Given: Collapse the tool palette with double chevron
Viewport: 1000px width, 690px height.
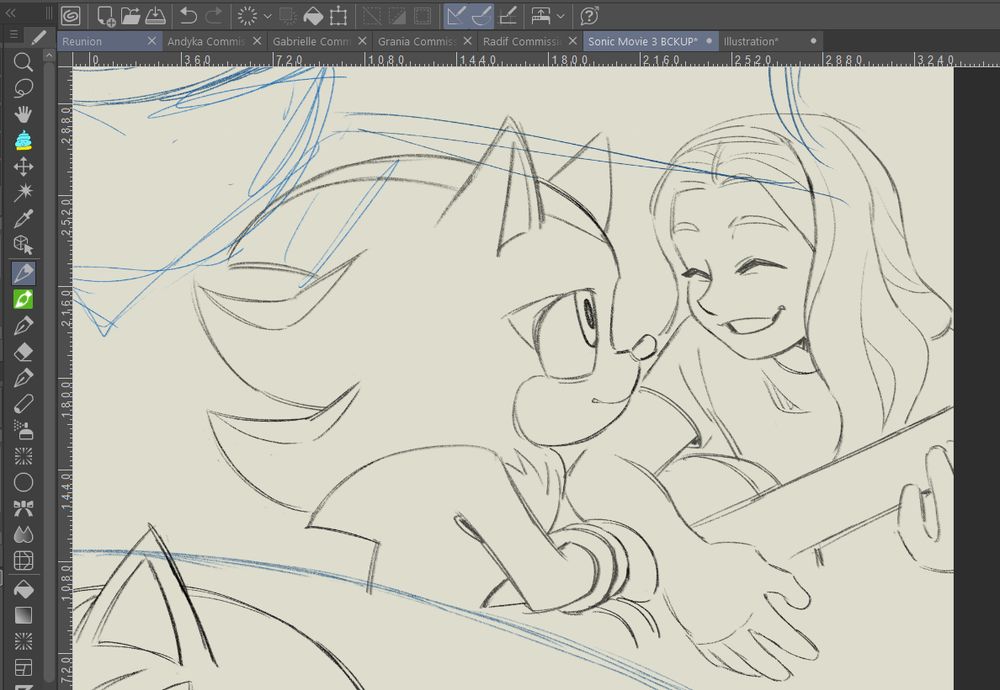Looking at the screenshot, I should point(10,13).
